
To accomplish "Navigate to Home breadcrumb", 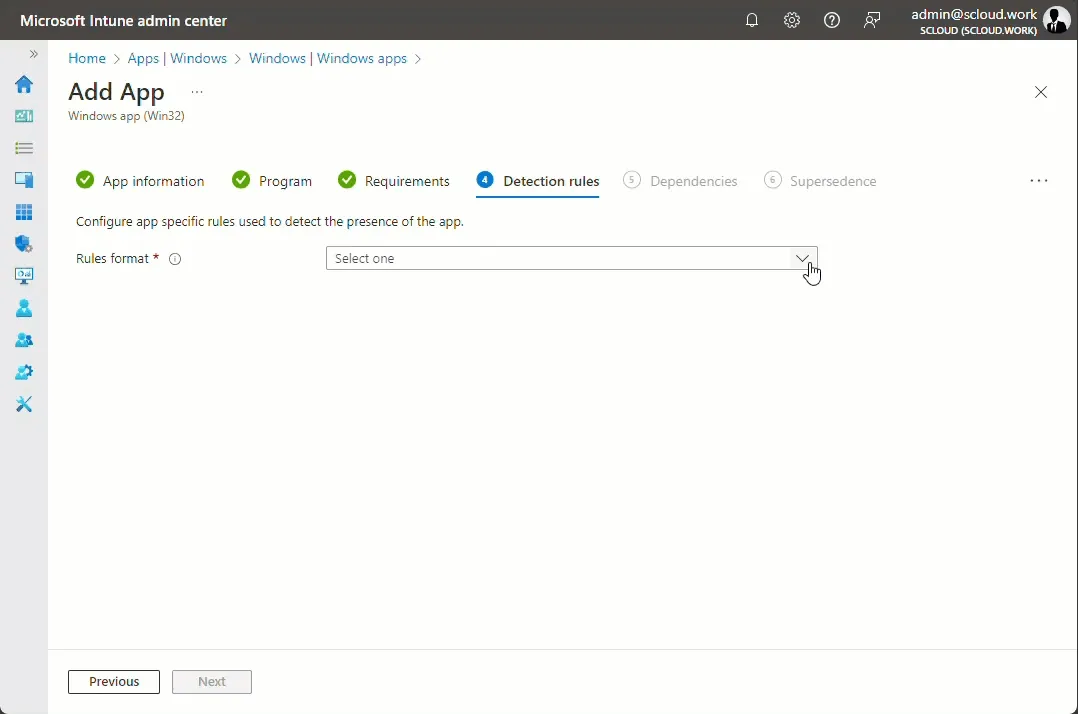I will pyautogui.click(x=87, y=58).
